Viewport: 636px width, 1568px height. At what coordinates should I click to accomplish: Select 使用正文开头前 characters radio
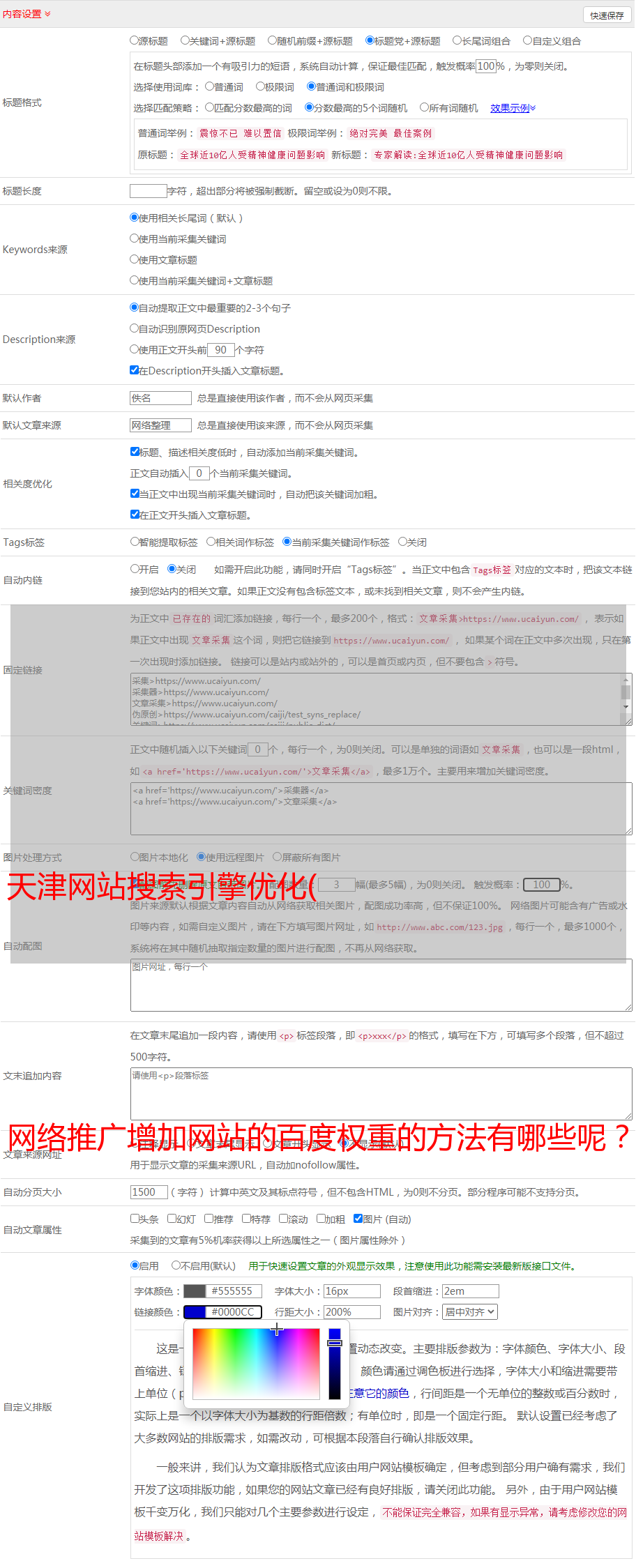click(135, 349)
